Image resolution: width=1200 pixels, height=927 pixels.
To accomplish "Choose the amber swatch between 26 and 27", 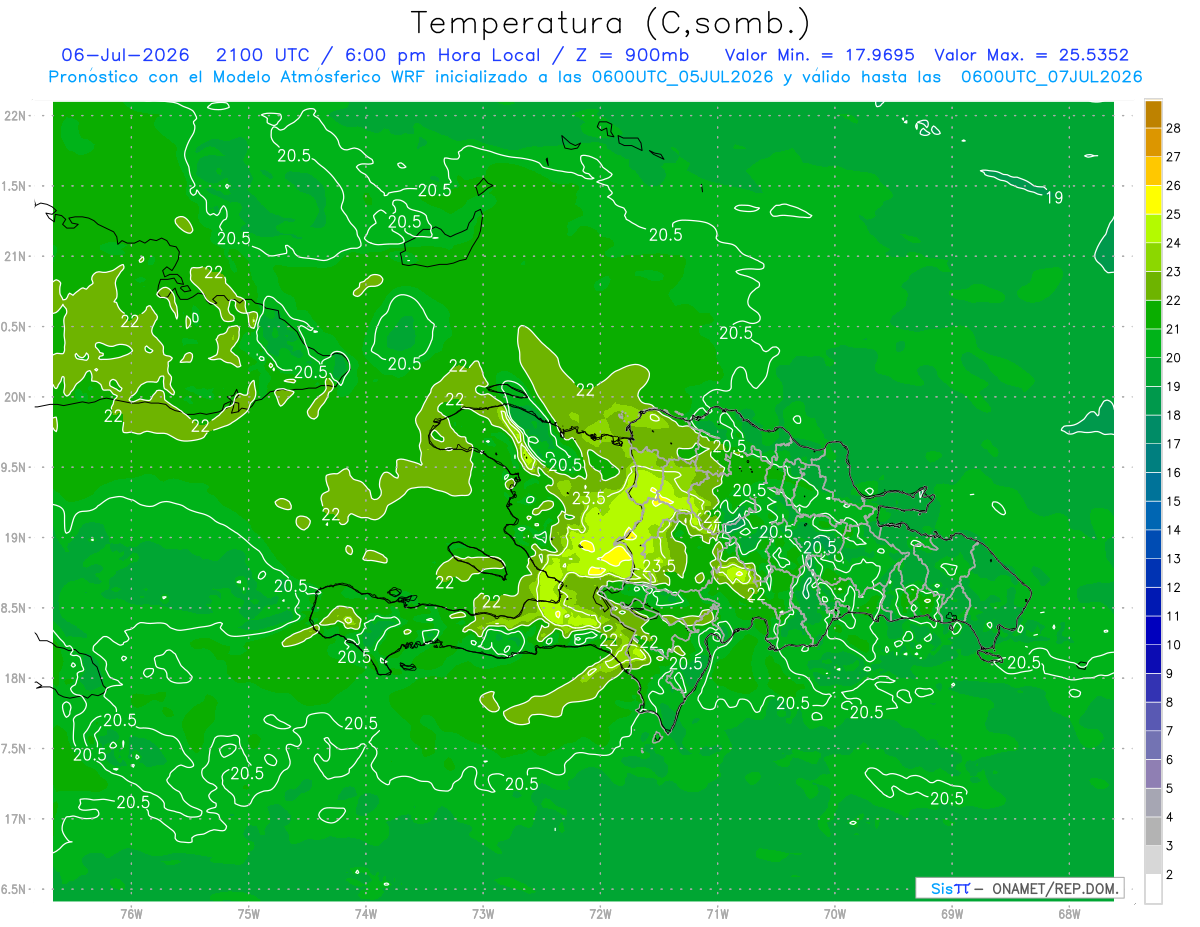I will 1153,172.
